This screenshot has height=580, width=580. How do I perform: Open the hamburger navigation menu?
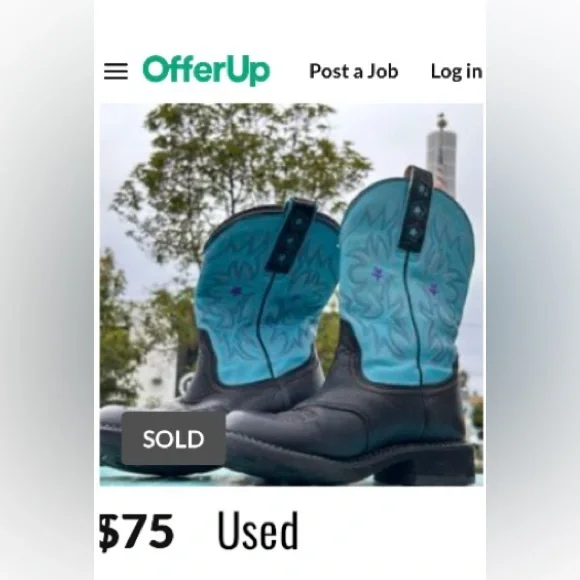pos(116,71)
